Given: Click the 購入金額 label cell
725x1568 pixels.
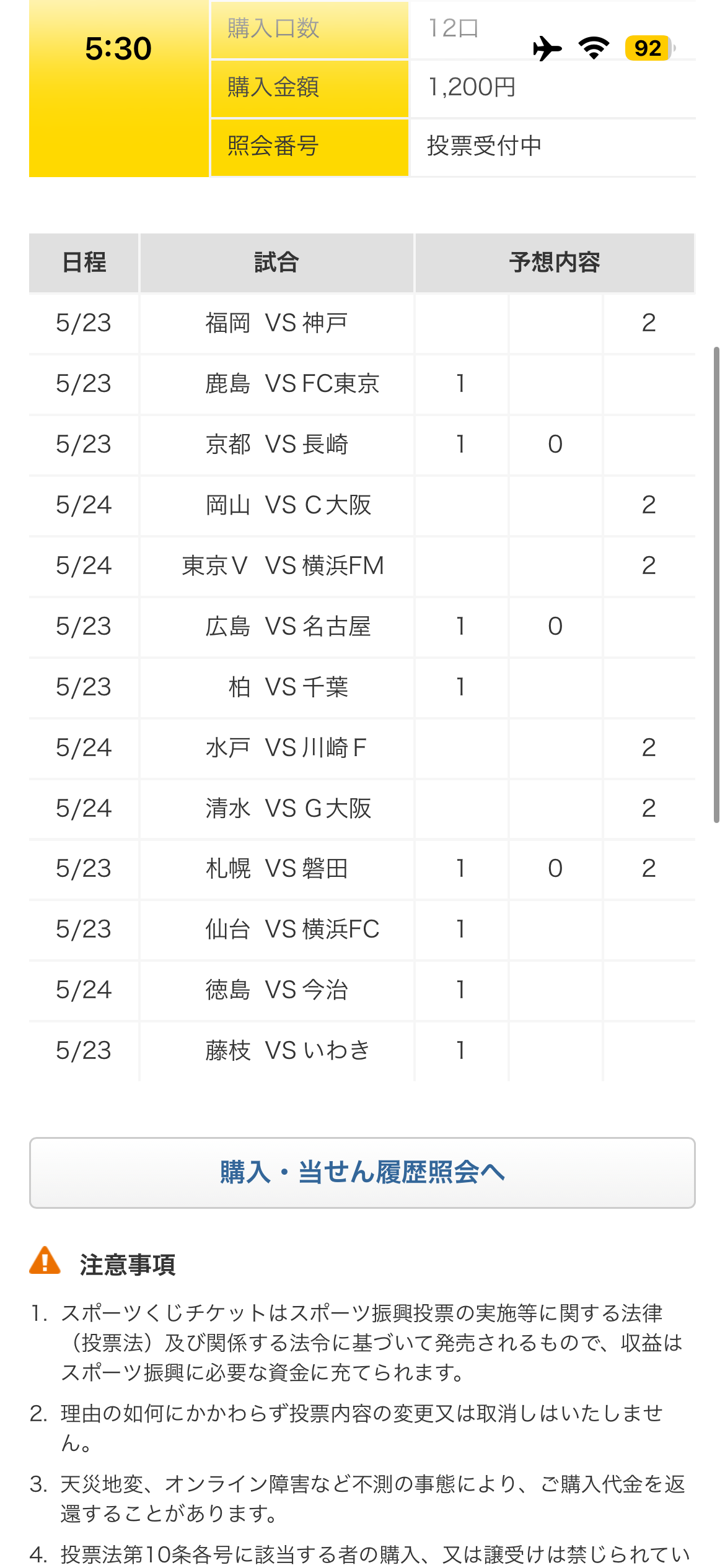Looking at the screenshot, I should point(310,87).
